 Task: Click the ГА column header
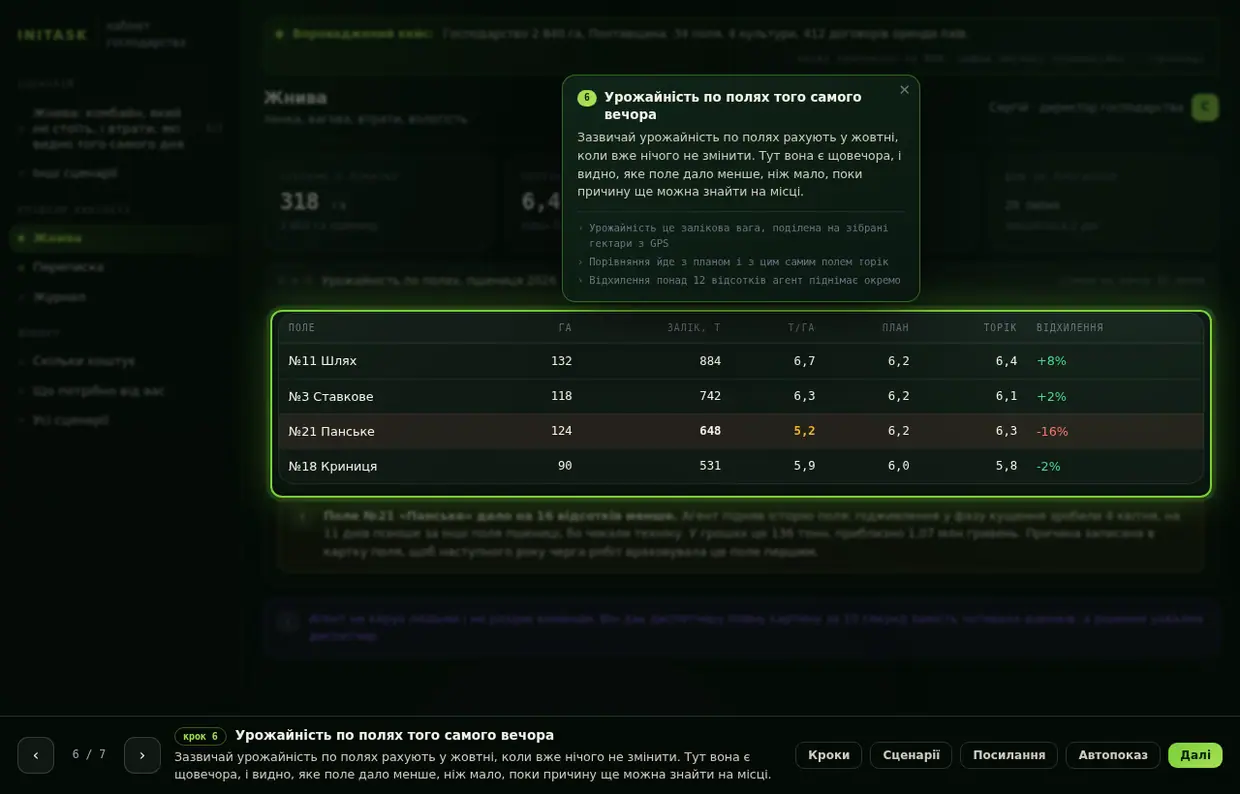(x=565, y=328)
